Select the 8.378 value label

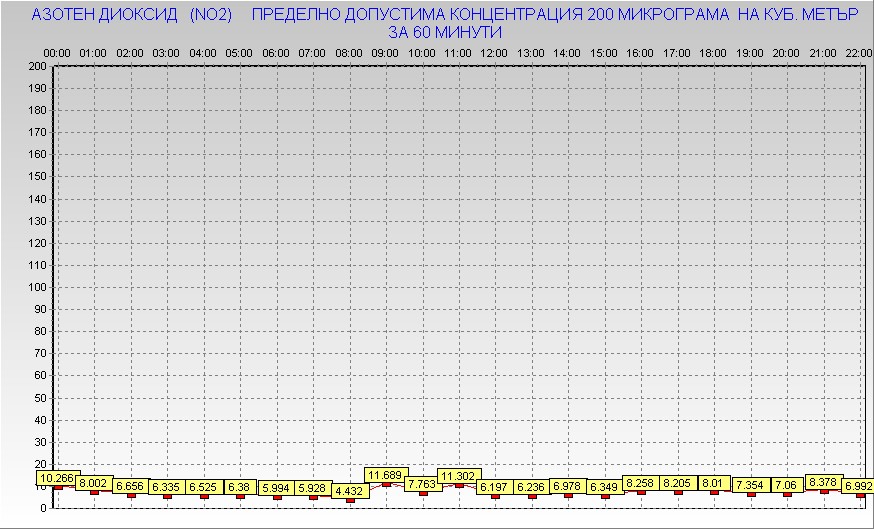point(823,483)
